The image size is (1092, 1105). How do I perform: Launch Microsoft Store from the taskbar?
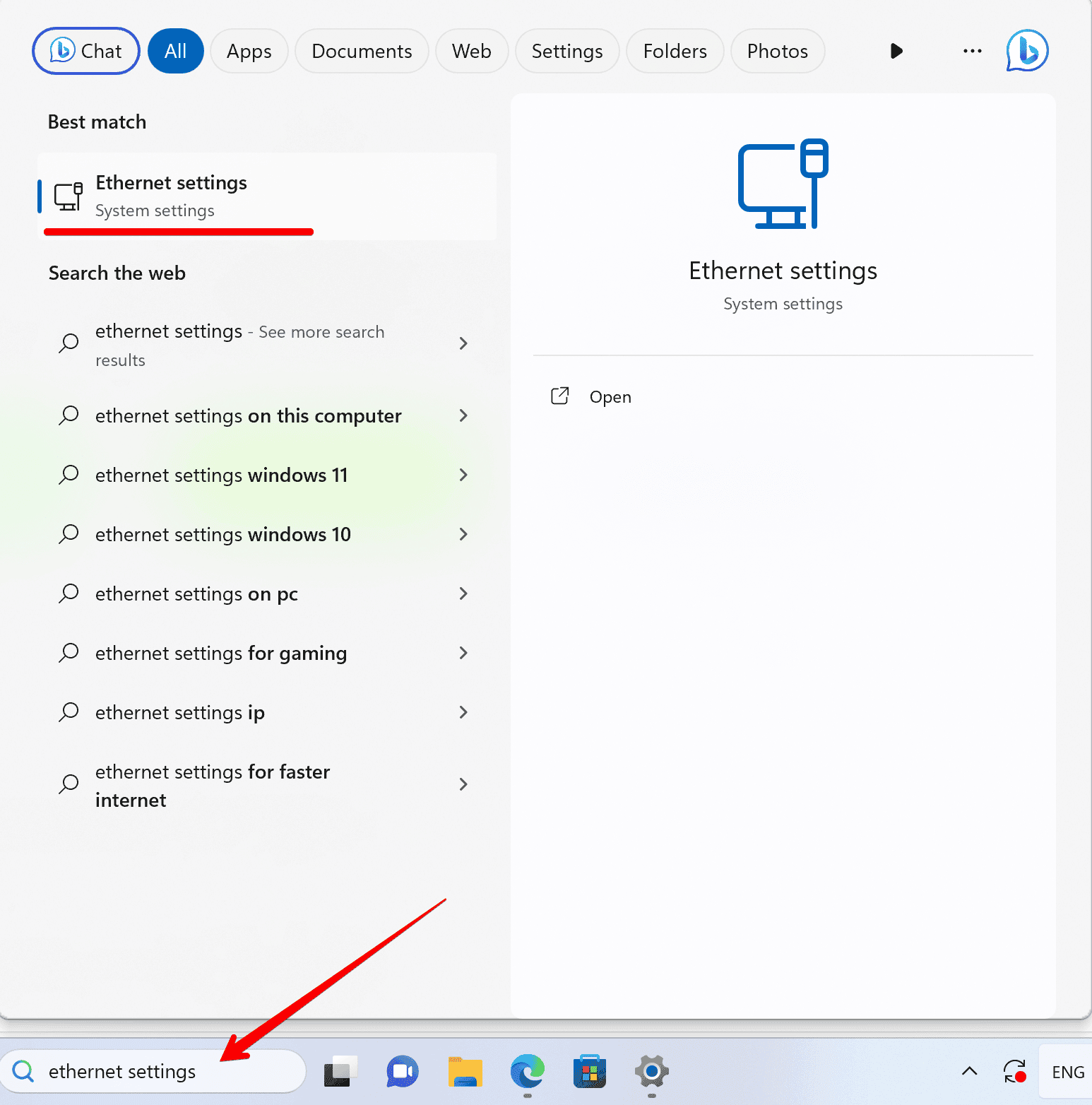coord(590,1072)
